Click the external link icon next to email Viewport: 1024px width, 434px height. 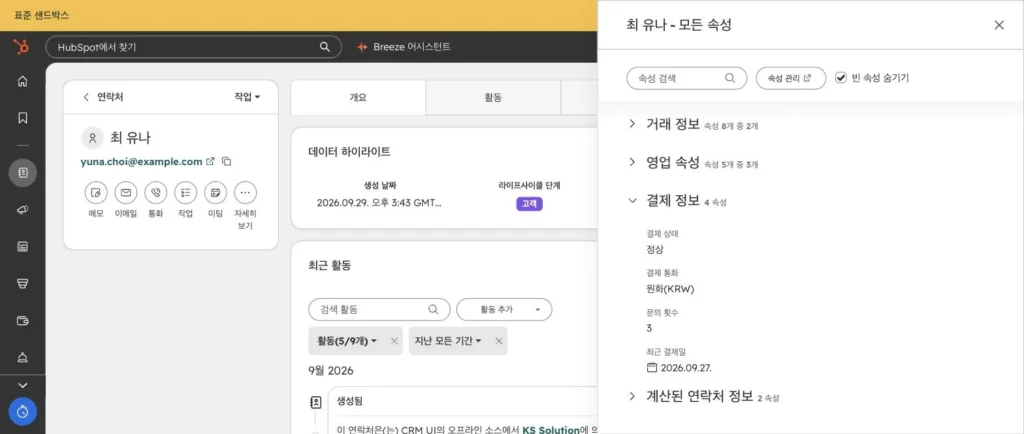click(210, 161)
